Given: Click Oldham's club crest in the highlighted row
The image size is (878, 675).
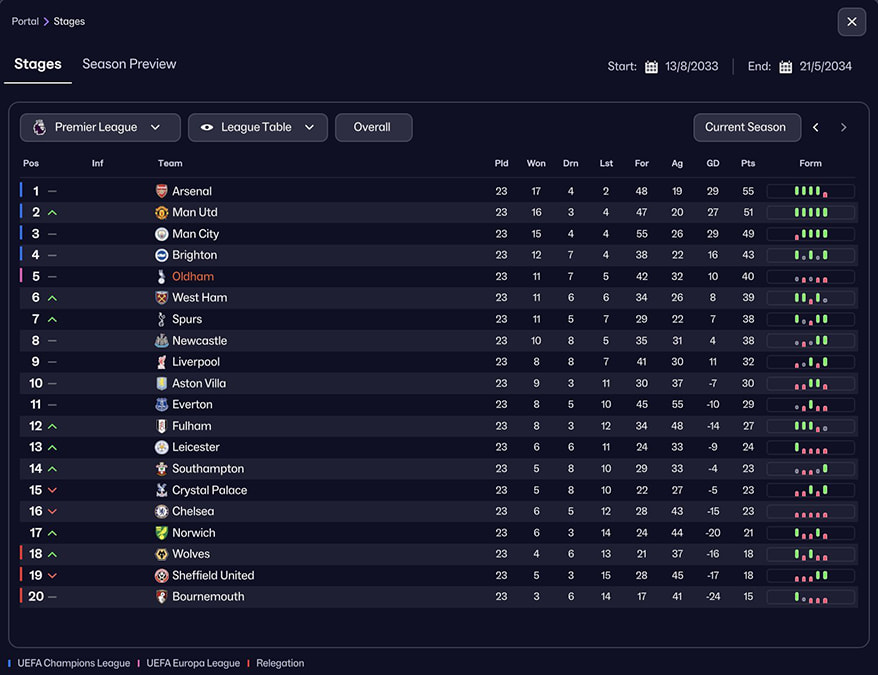Looking at the screenshot, I should pyautogui.click(x=161, y=276).
